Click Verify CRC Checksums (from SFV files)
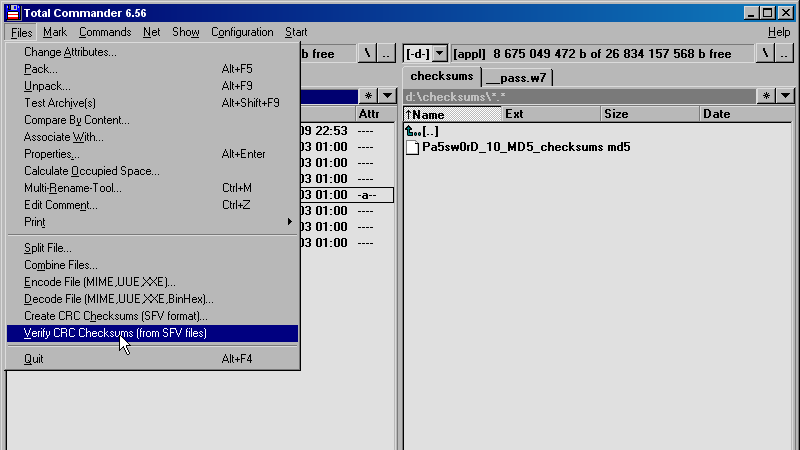Viewport: 800px width, 450px height. click(153, 333)
